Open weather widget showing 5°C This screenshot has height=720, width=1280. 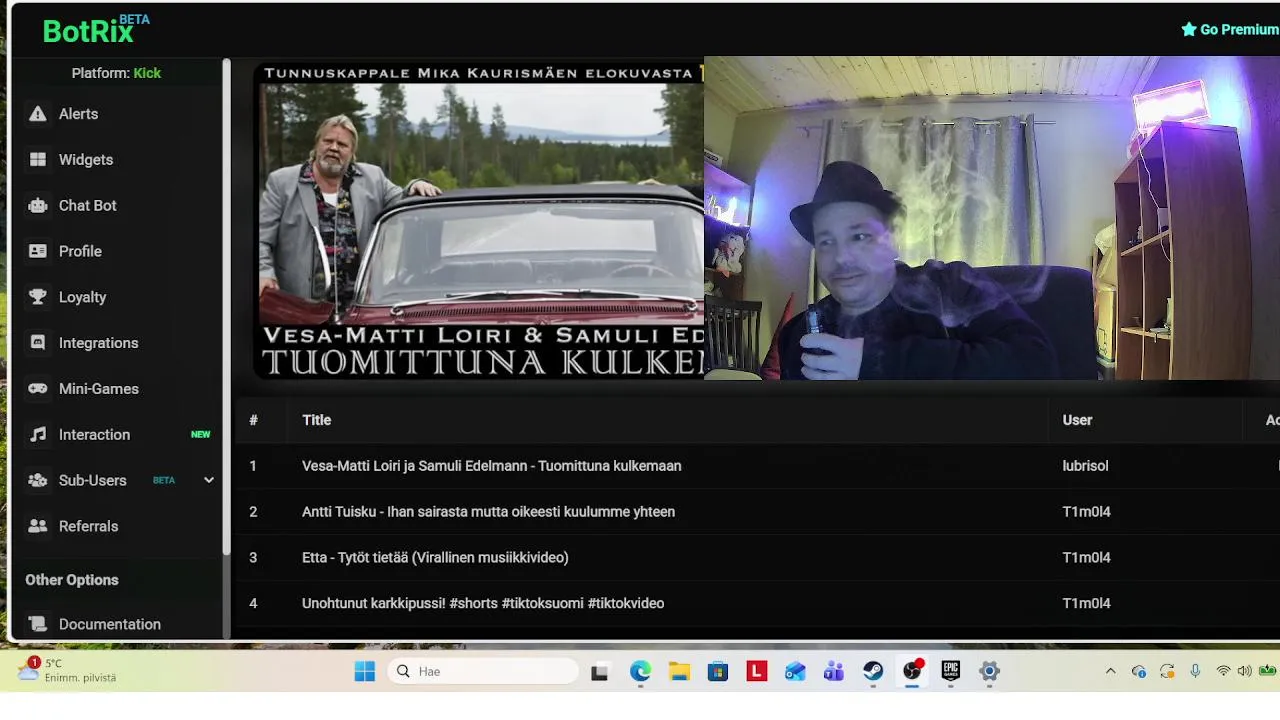(x=68, y=670)
